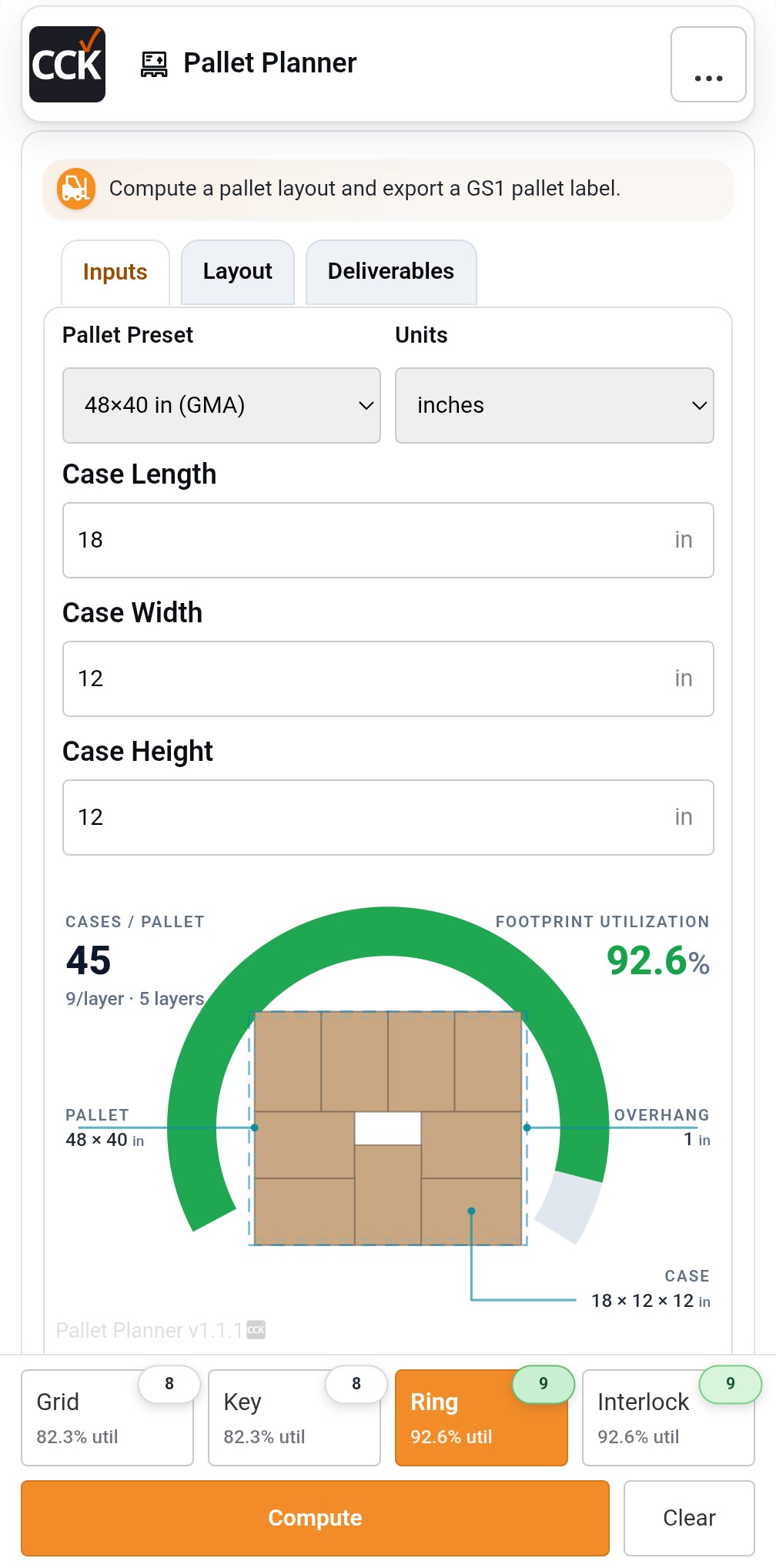The width and height of the screenshot is (776, 1568).
Task: Click the 9 badge on Ring pattern
Action: click(x=544, y=1384)
